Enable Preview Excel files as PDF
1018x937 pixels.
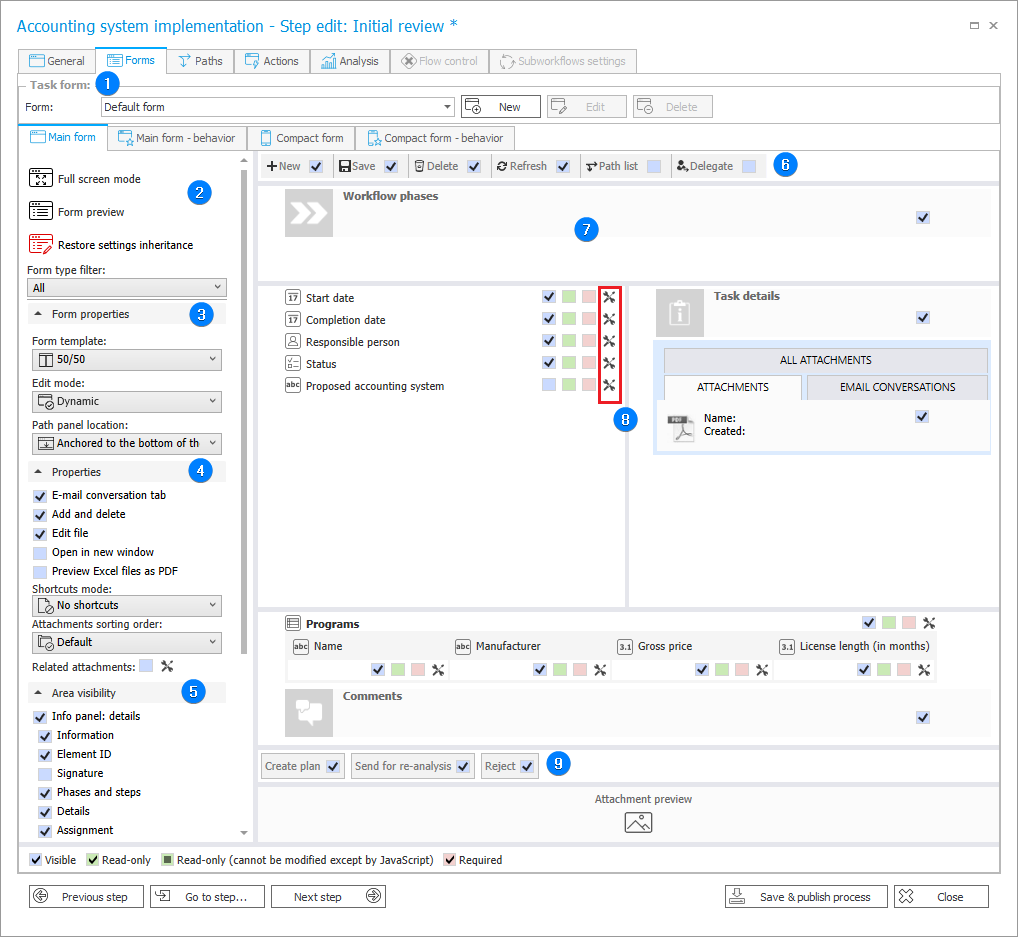click(40, 571)
